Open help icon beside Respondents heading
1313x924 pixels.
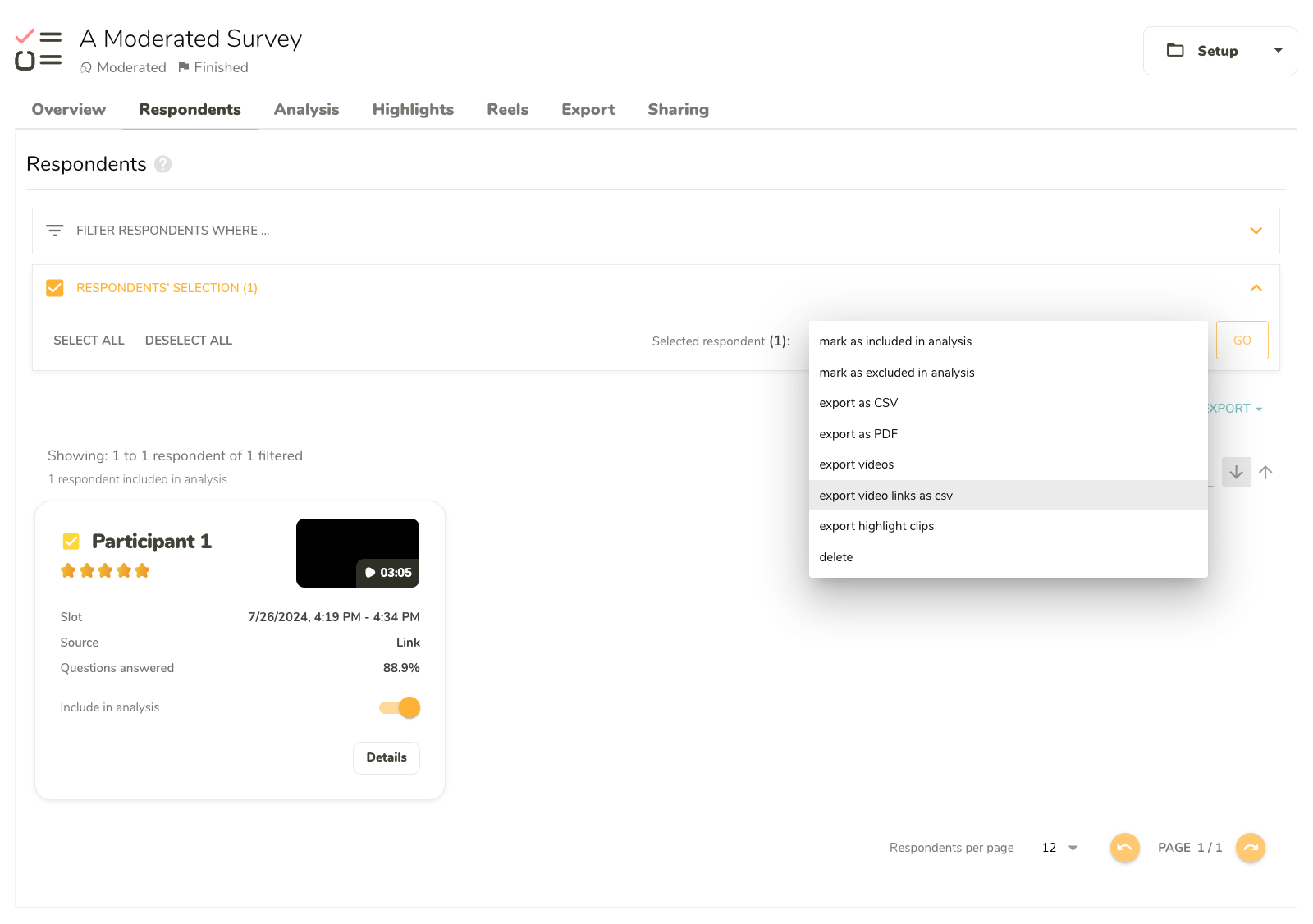coord(163,164)
